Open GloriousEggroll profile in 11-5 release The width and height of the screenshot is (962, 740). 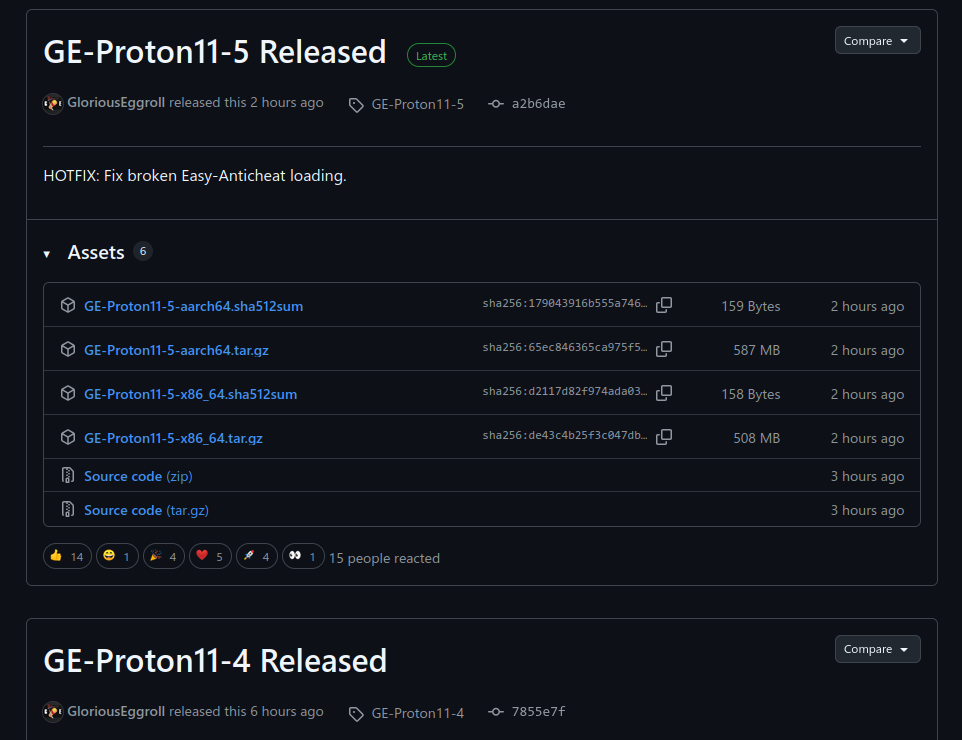[116, 102]
